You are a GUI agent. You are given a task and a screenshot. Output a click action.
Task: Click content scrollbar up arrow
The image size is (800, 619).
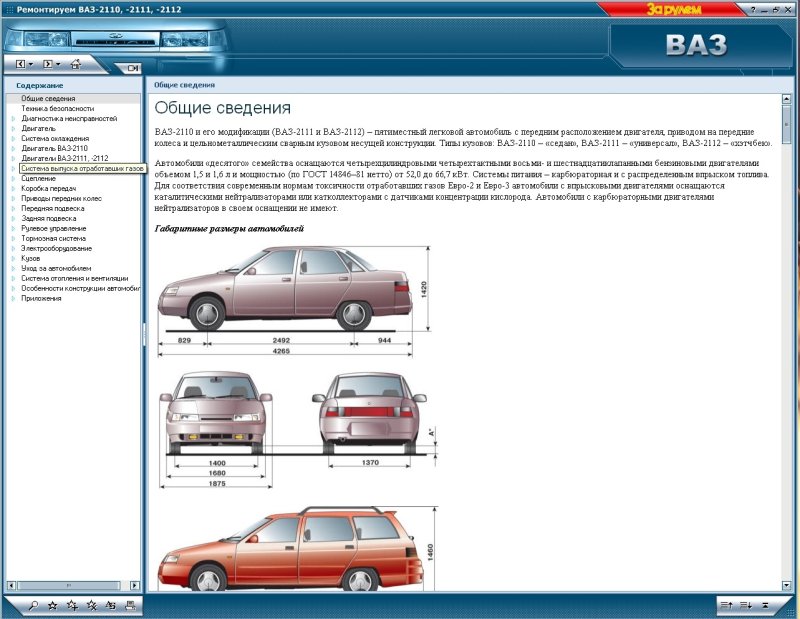coord(786,99)
